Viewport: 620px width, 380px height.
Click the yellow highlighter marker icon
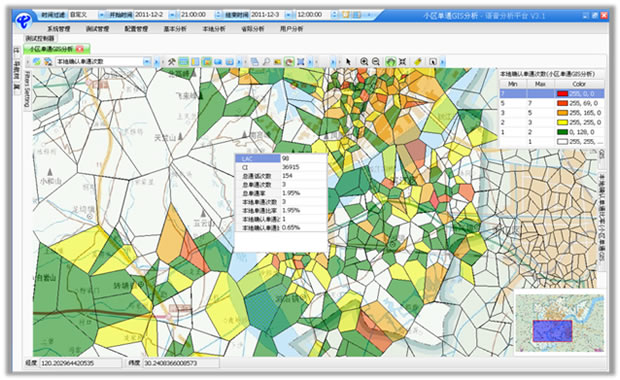click(x=418, y=61)
